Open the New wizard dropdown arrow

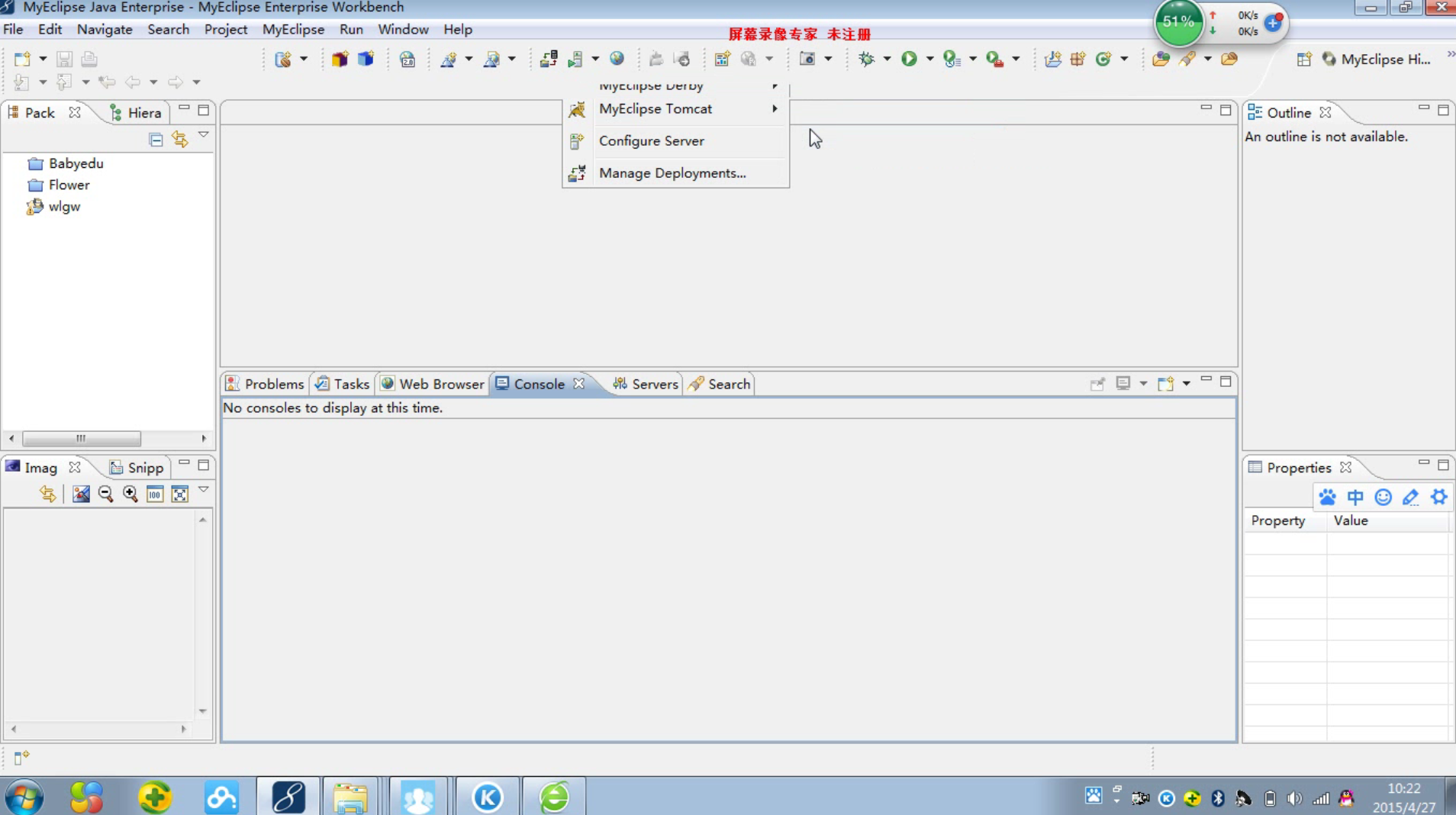[43, 59]
